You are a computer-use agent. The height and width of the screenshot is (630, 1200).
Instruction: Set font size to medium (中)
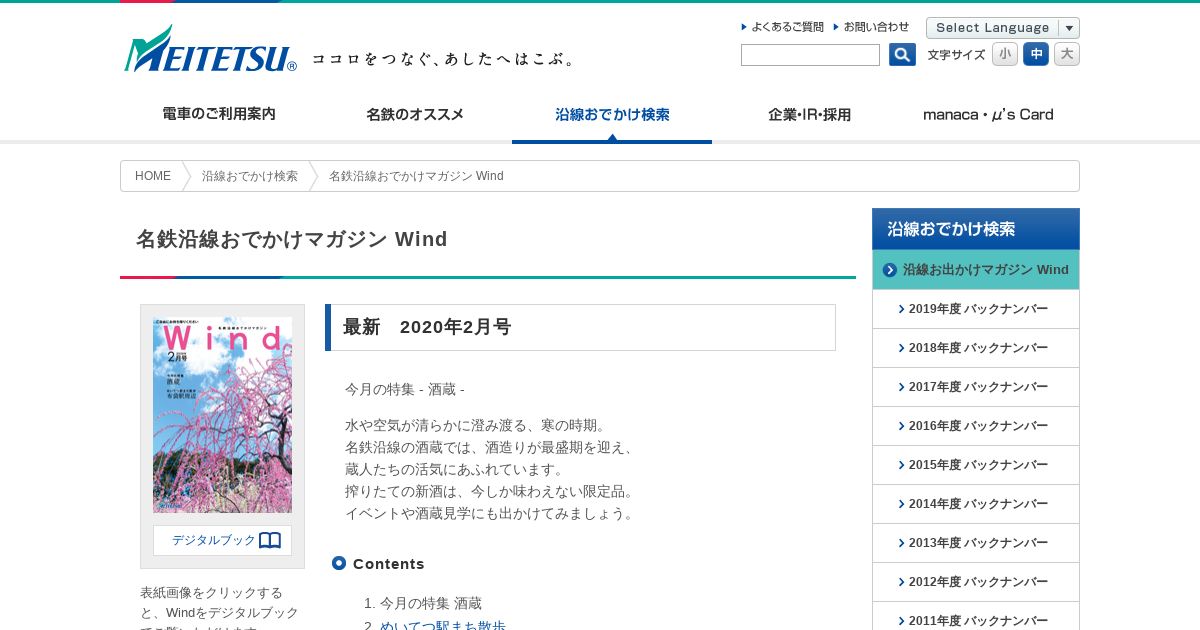tap(1036, 54)
